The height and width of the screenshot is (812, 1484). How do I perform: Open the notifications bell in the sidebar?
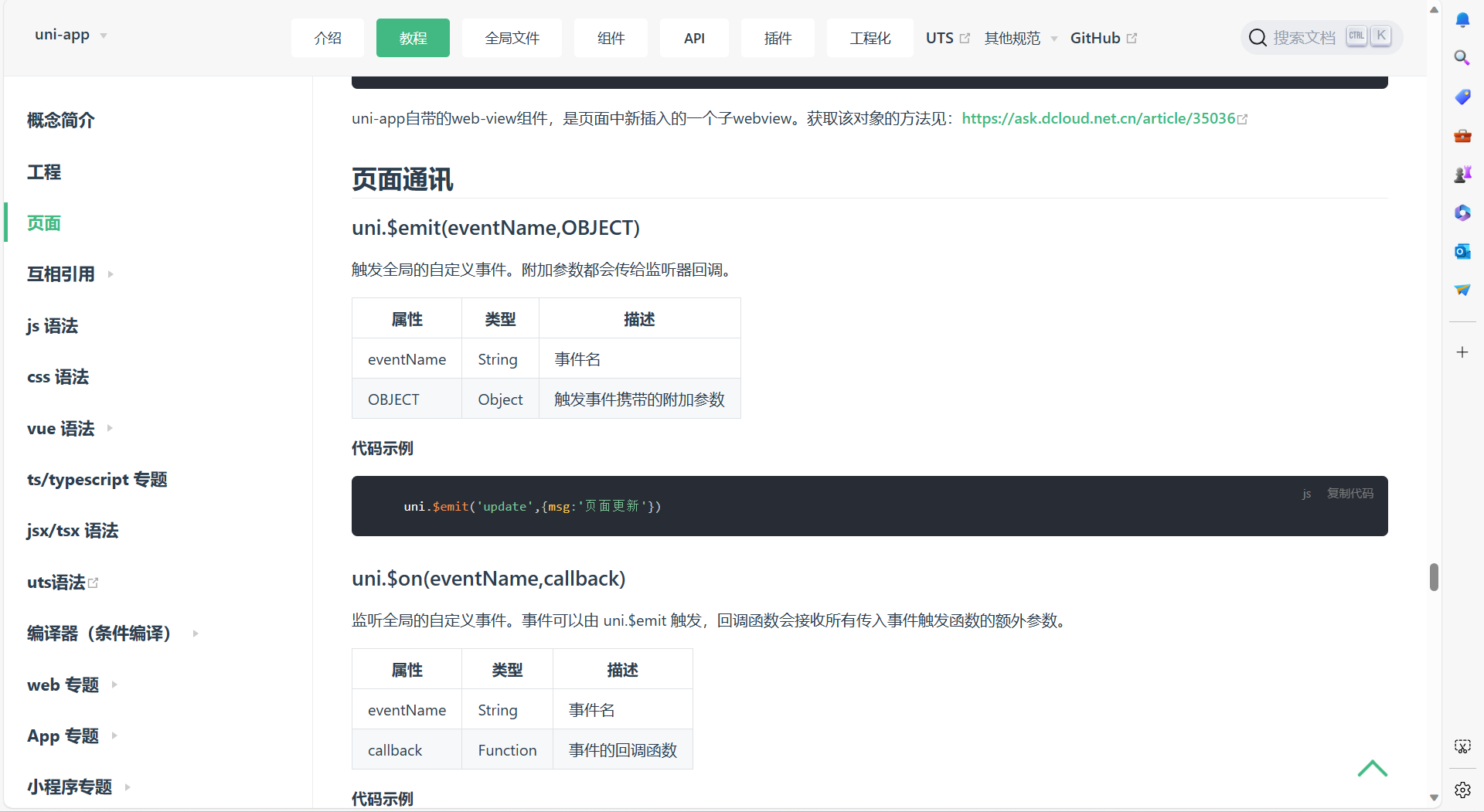tap(1462, 19)
